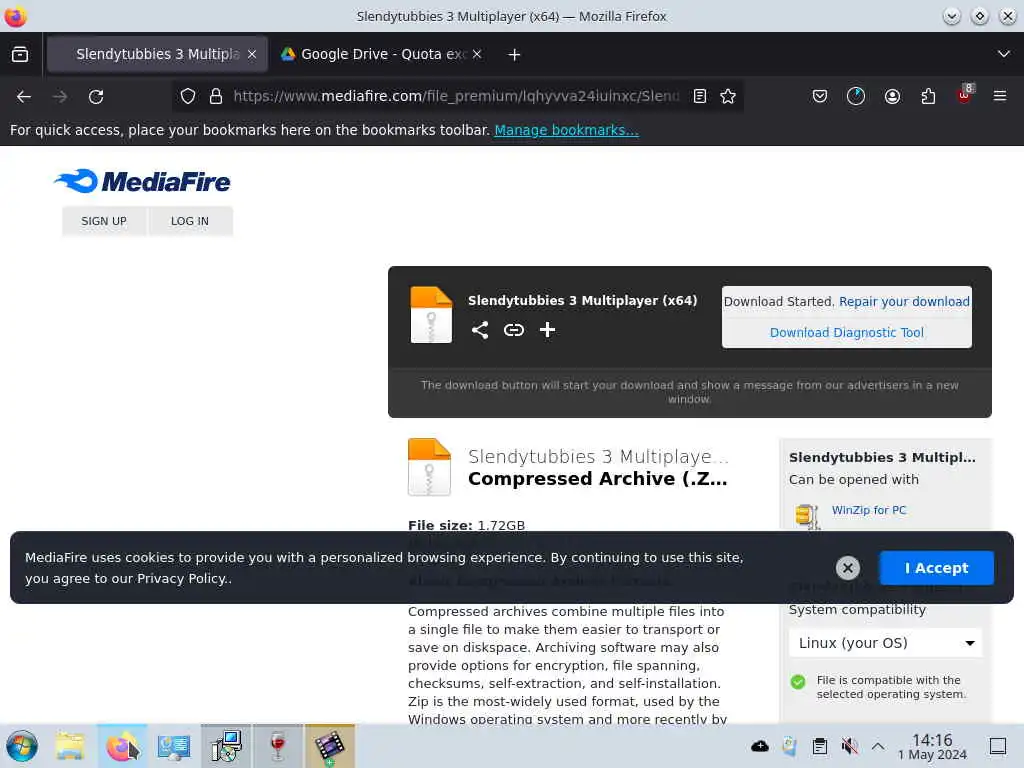Open a new tab with plus button
The width and height of the screenshot is (1024, 768).
pos(515,55)
